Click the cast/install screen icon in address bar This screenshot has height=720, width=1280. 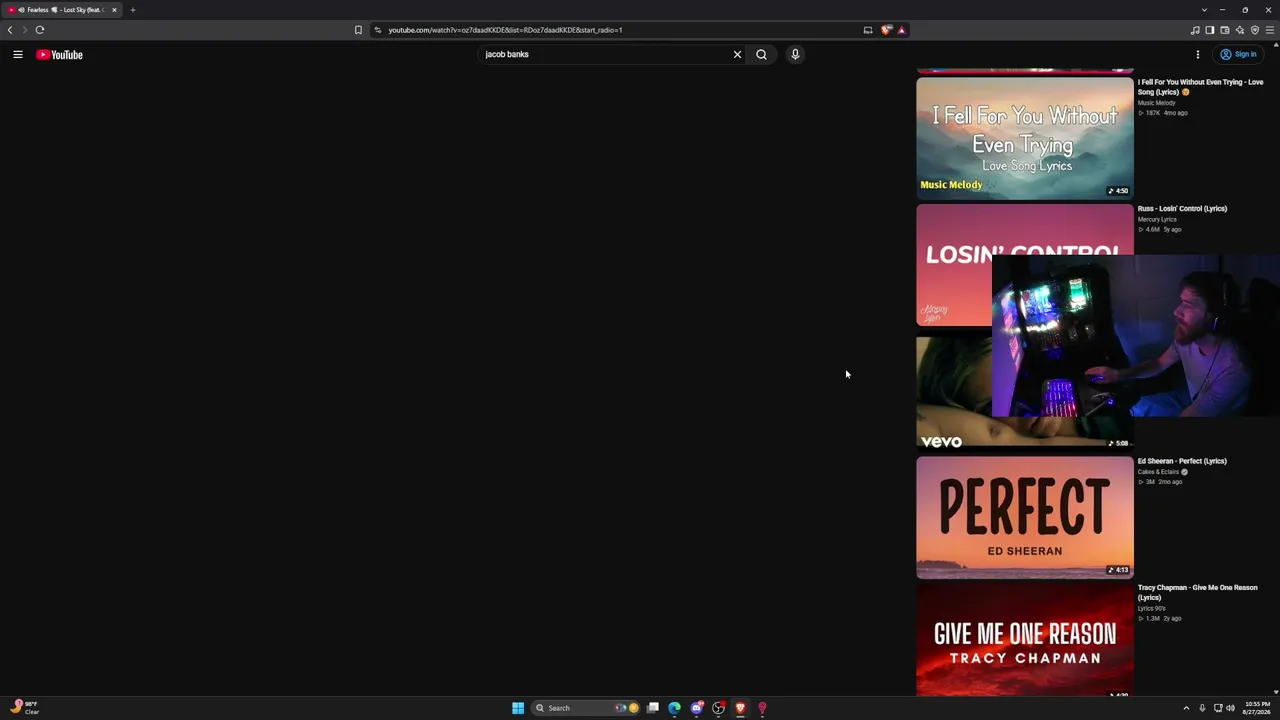click(868, 30)
